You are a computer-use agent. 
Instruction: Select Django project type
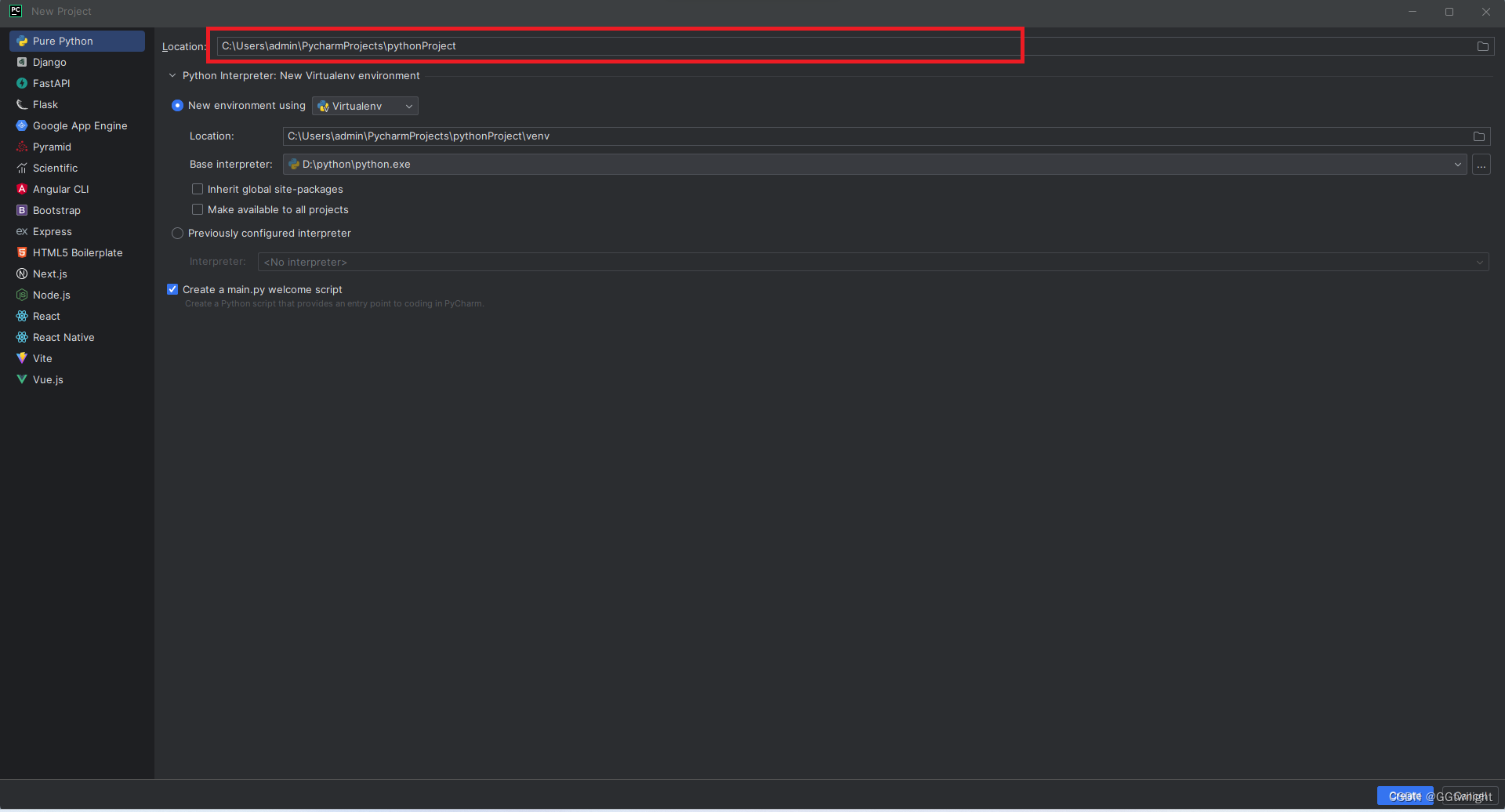point(77,63)
